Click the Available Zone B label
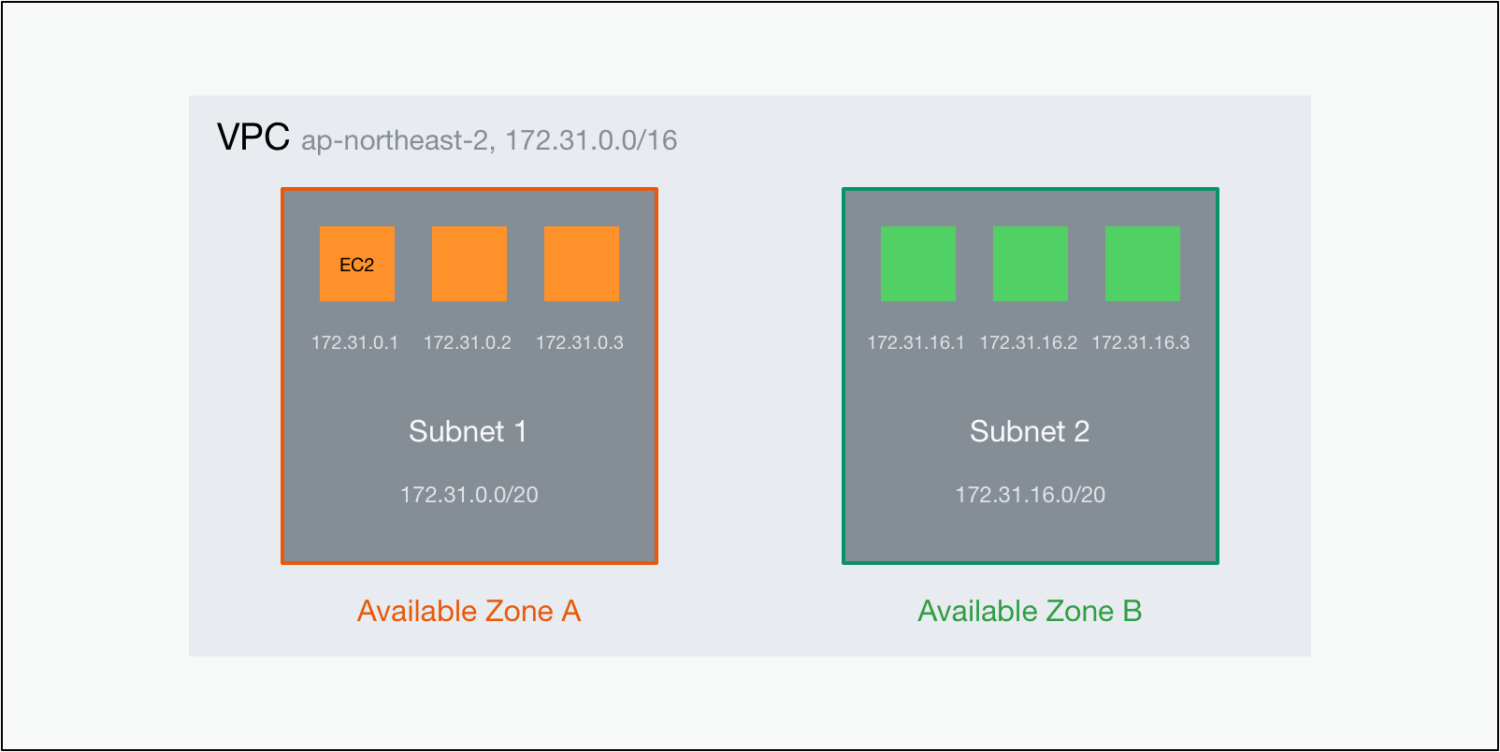This screenshot has width=1500, height=752. click(x=1030, y=611)
